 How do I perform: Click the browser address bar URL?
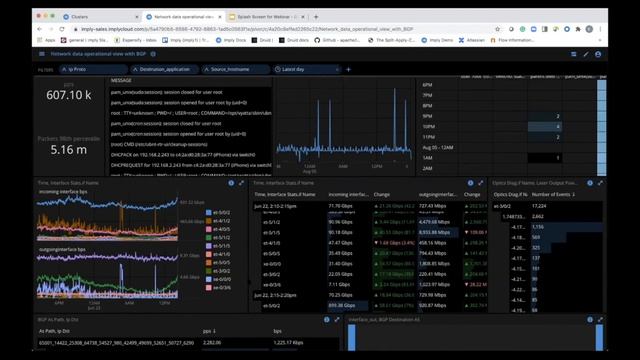247,29
